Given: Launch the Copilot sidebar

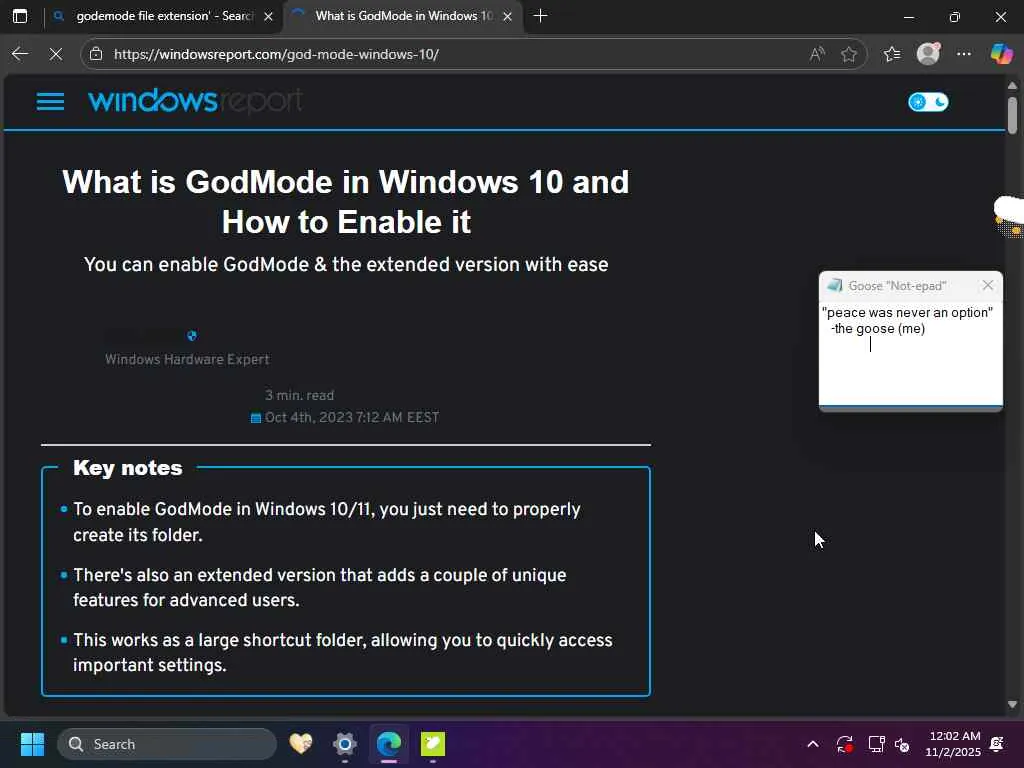Looking at the screenshot, I should coord(1001,54).
